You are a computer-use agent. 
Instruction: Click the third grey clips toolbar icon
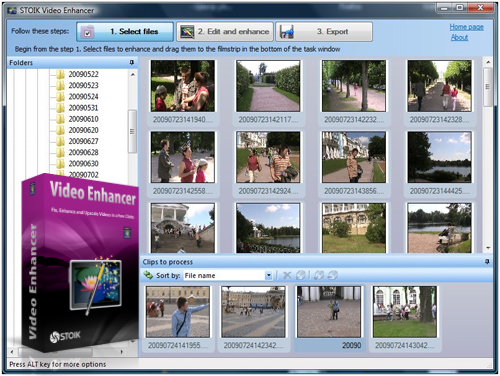pyautogui.click(x=319, y=275)
